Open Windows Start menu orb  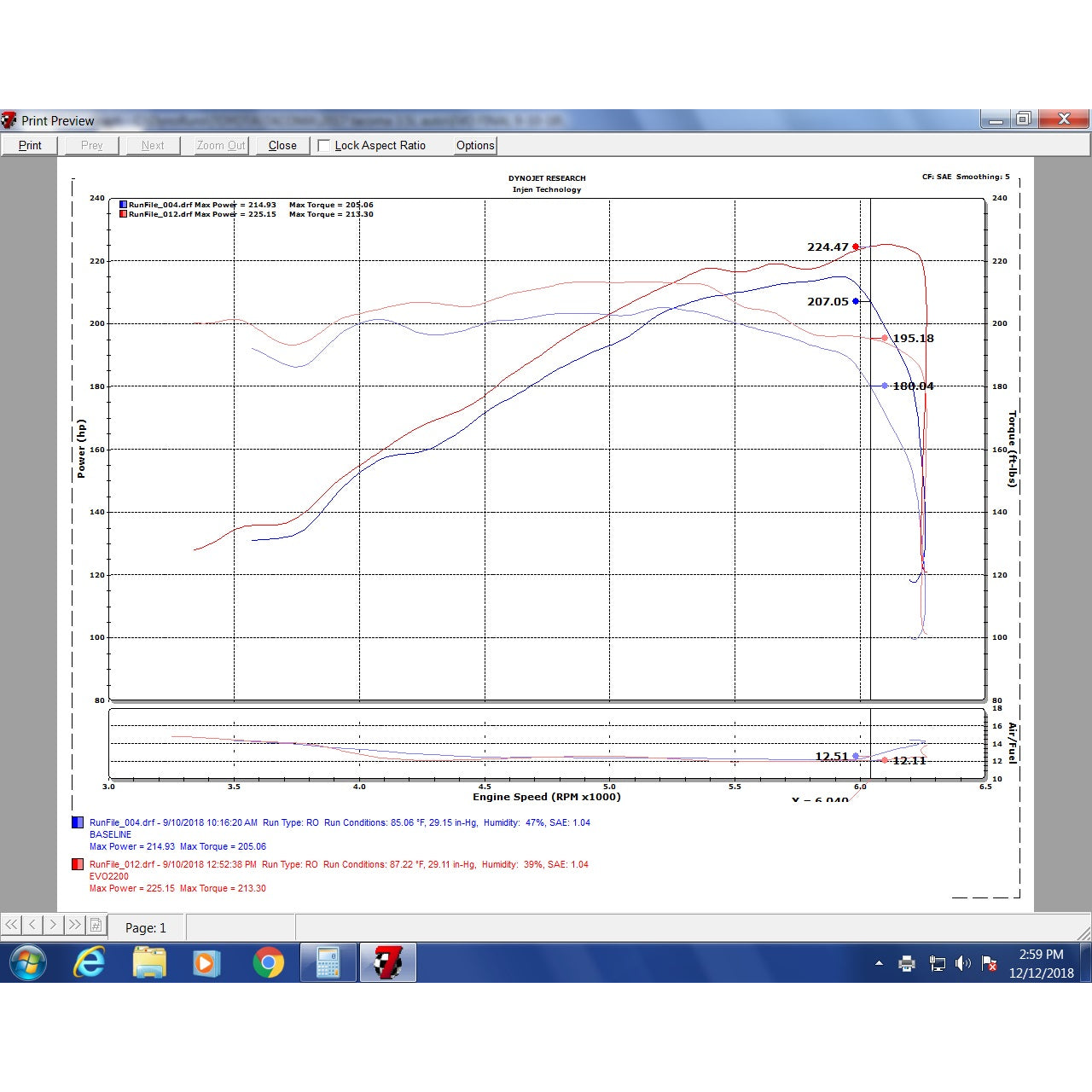click(x=28, y=963)
